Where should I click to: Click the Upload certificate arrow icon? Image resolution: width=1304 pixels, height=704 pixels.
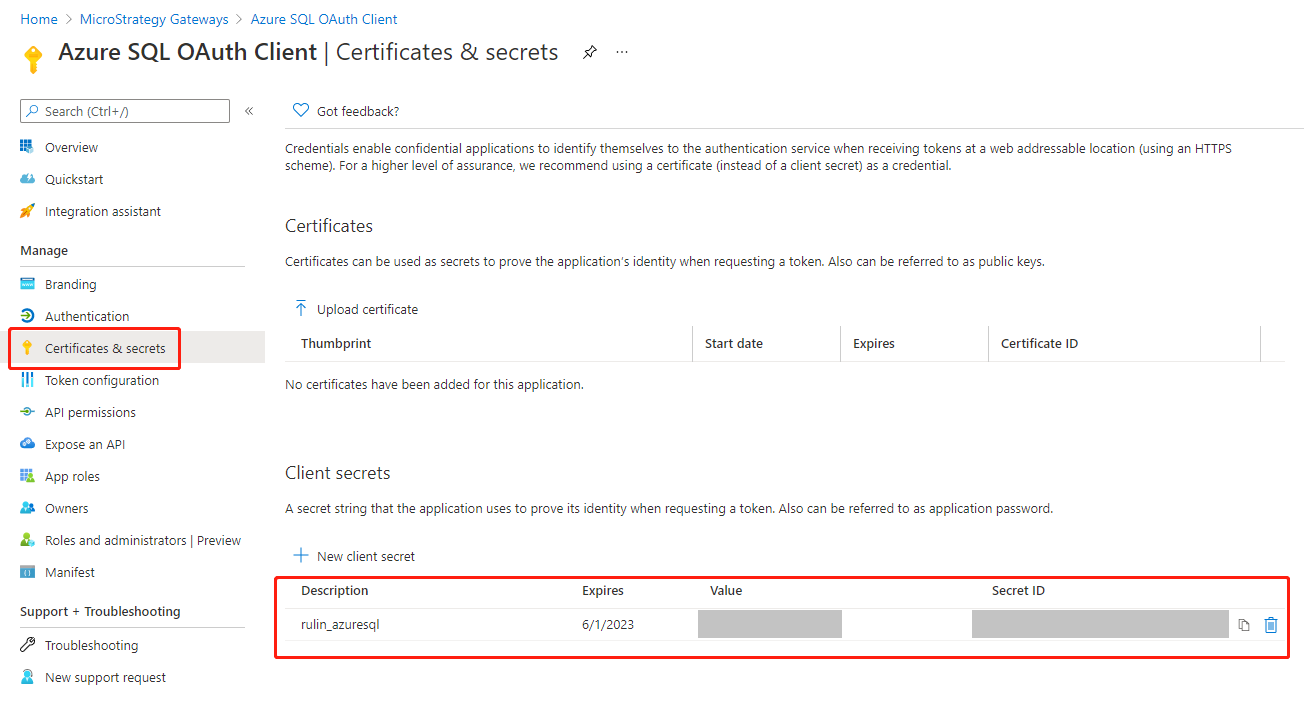300,309
